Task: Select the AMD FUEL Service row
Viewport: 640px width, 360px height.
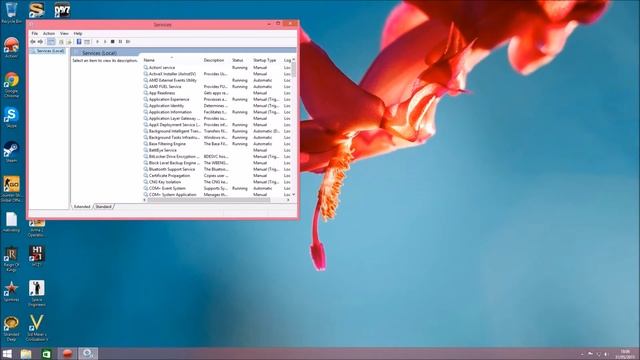Action: (217, 87)
